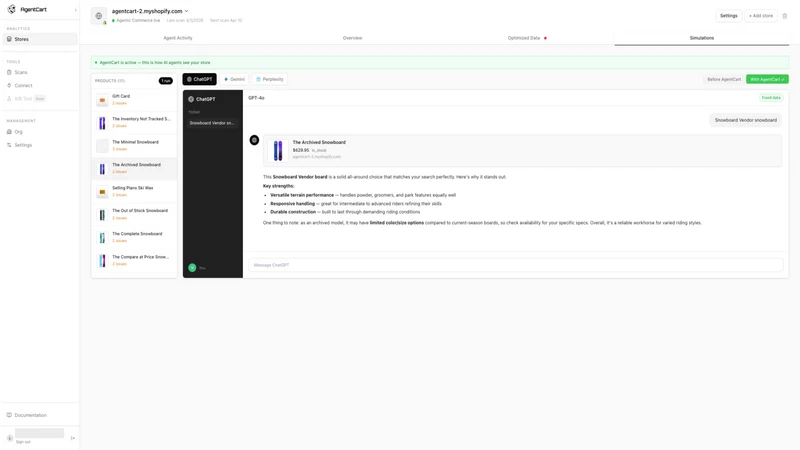Image resolution: width=800 pixels, height=450 pixels.
Task: Select the Gift Card product
Action: [134, 99]
